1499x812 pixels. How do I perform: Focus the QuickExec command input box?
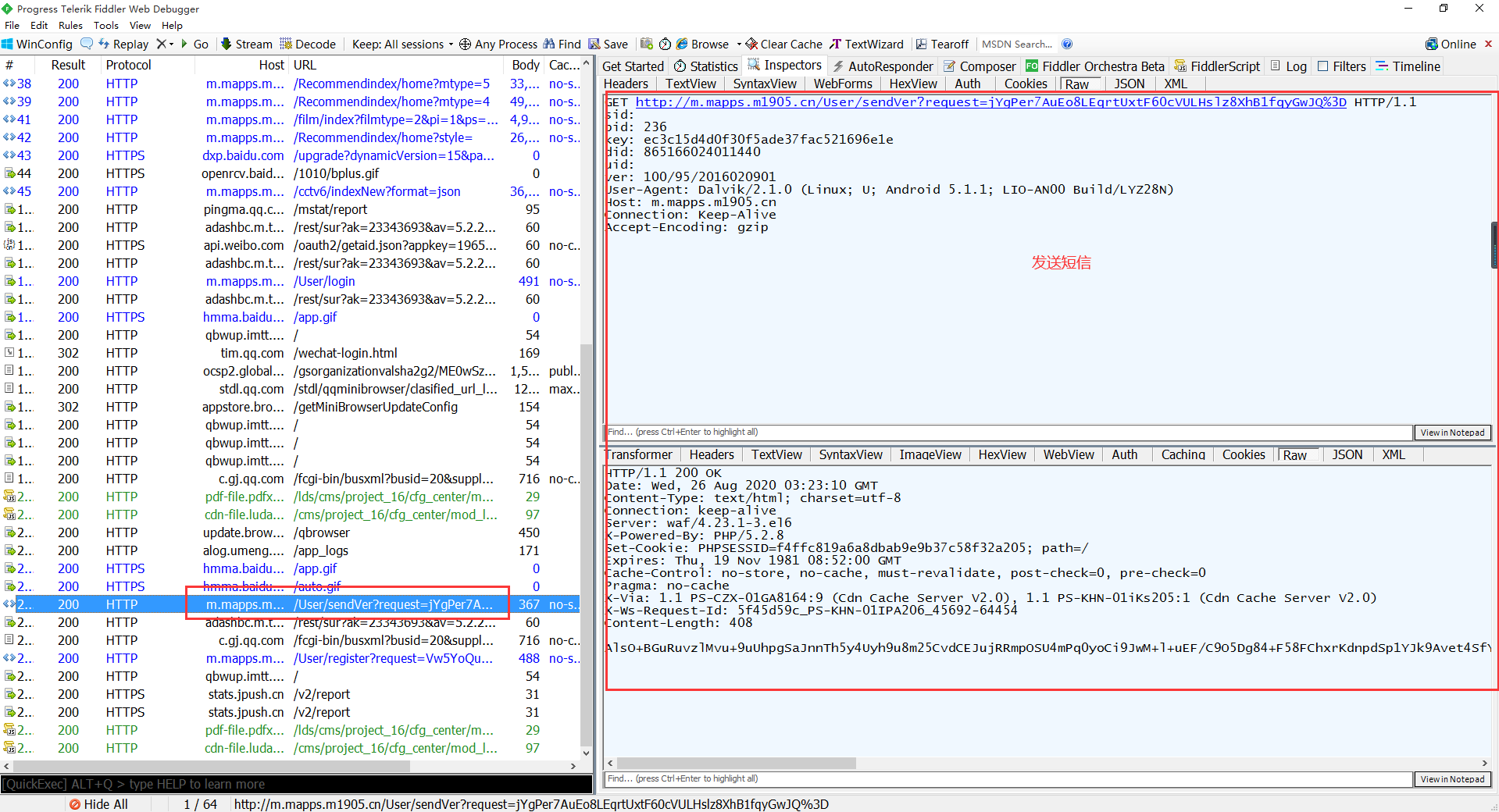coord(297,784)
